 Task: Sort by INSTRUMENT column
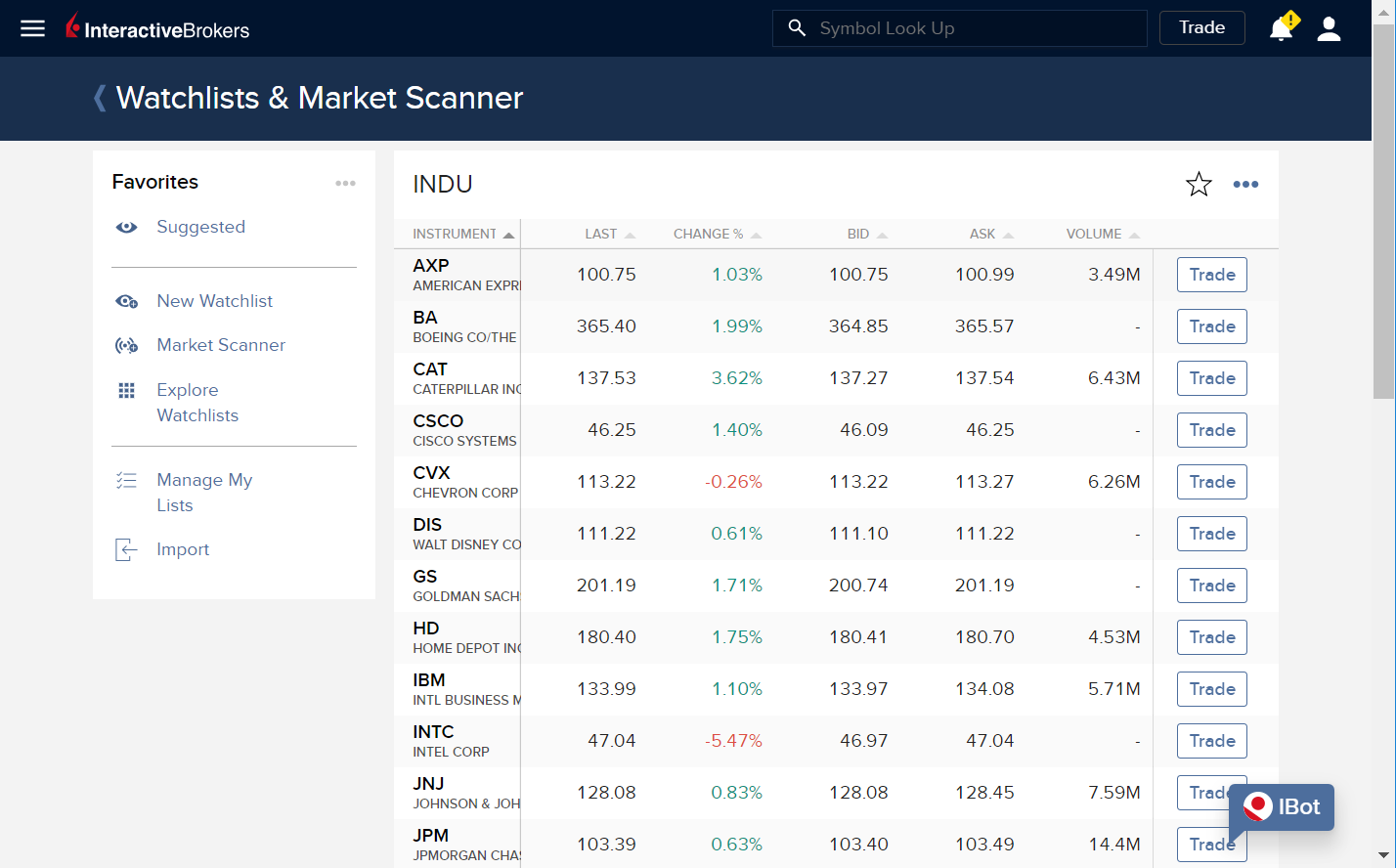(x=463, y=234)
